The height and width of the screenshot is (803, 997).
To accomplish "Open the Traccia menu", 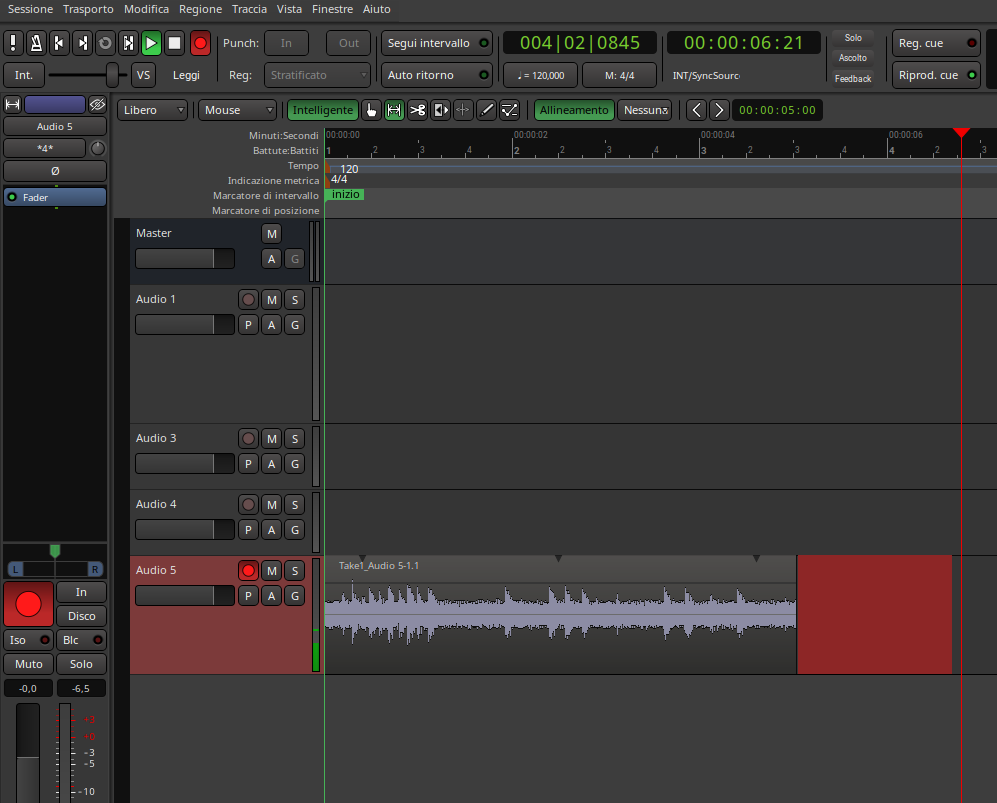I will coord(249,9).
